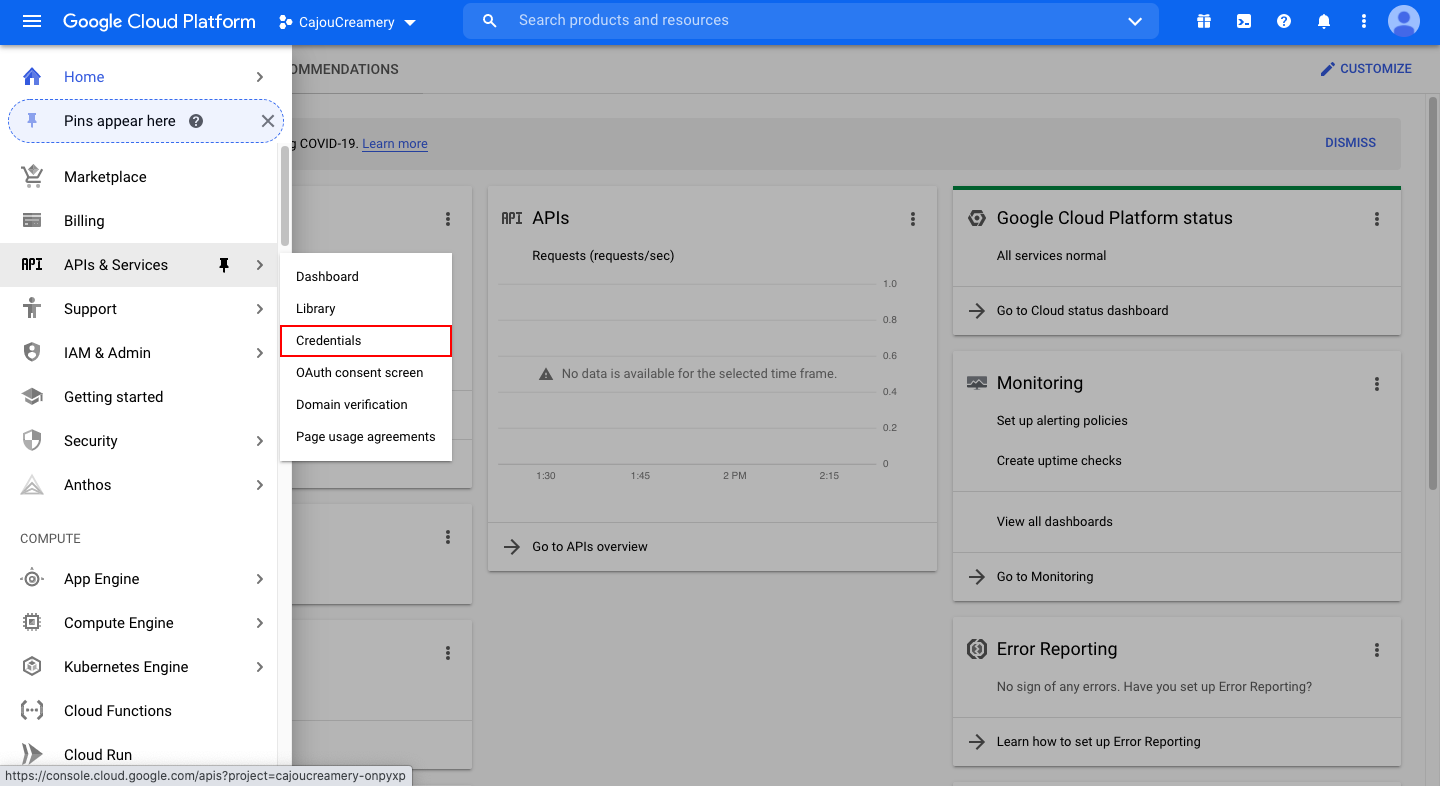This screenshot has height=786, width=1440.
Task: Expand the Security submenu chevron
Action: [x=259, y=441]
